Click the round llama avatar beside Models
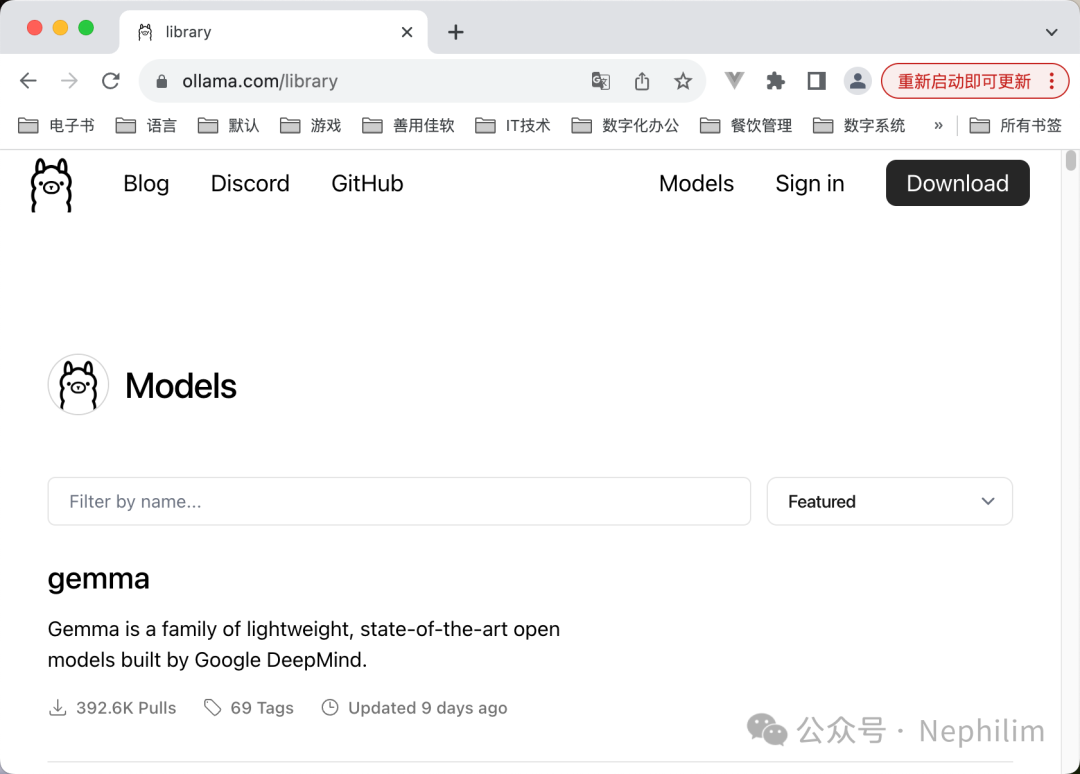The height and width of the screenshot is (774, 1080). pyautogui.click(x=78, y=384)
